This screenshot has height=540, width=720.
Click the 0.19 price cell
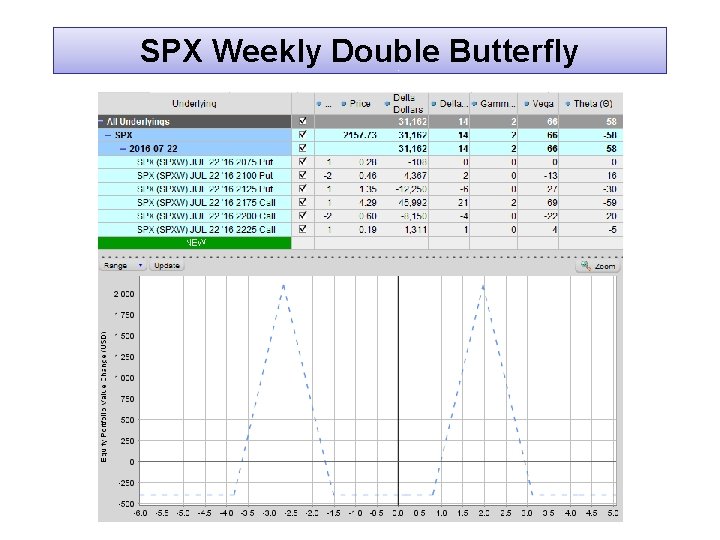click(x=367, y=230)
